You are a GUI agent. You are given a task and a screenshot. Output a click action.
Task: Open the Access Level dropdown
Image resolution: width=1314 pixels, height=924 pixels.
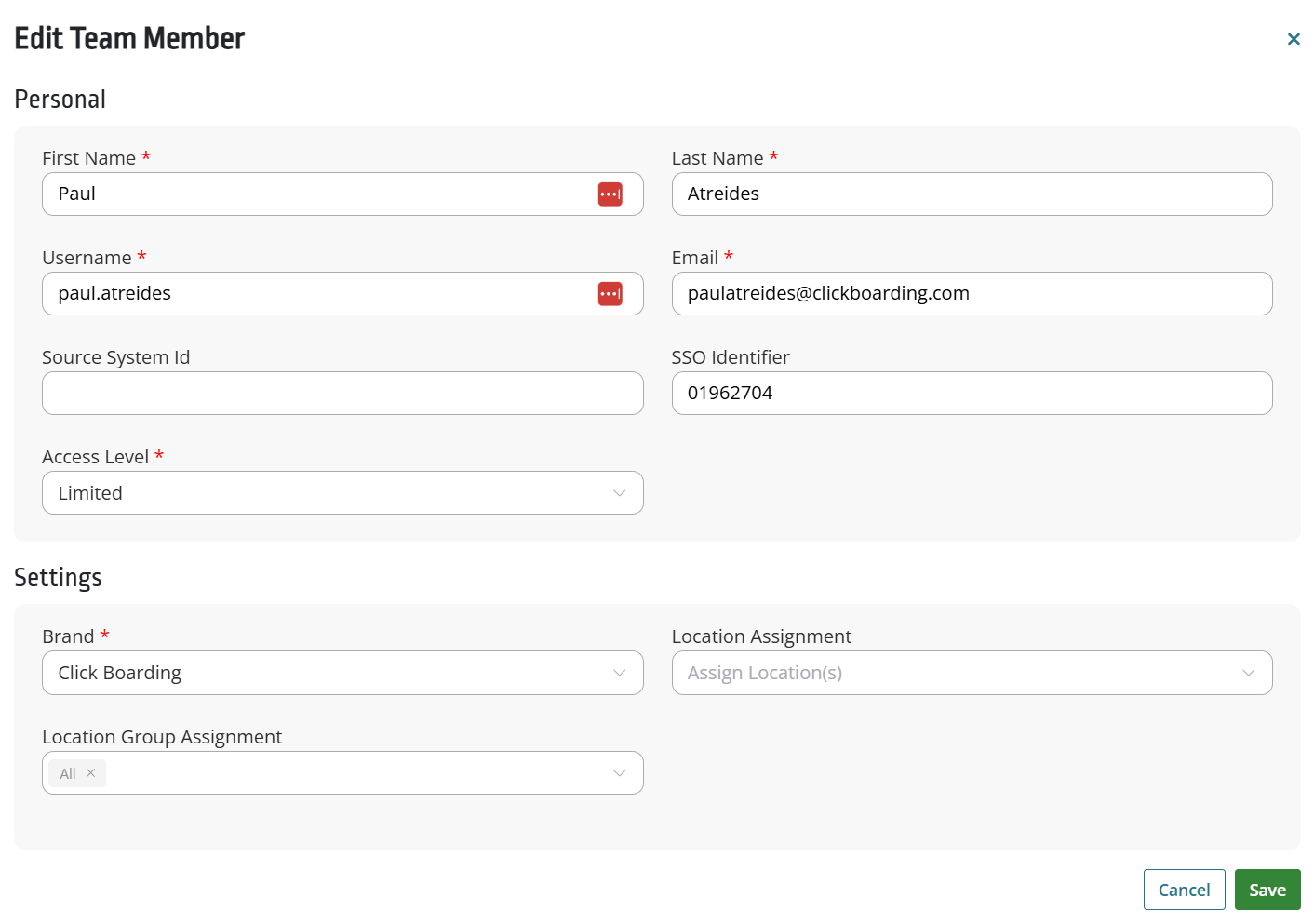(x=342, y=493)
